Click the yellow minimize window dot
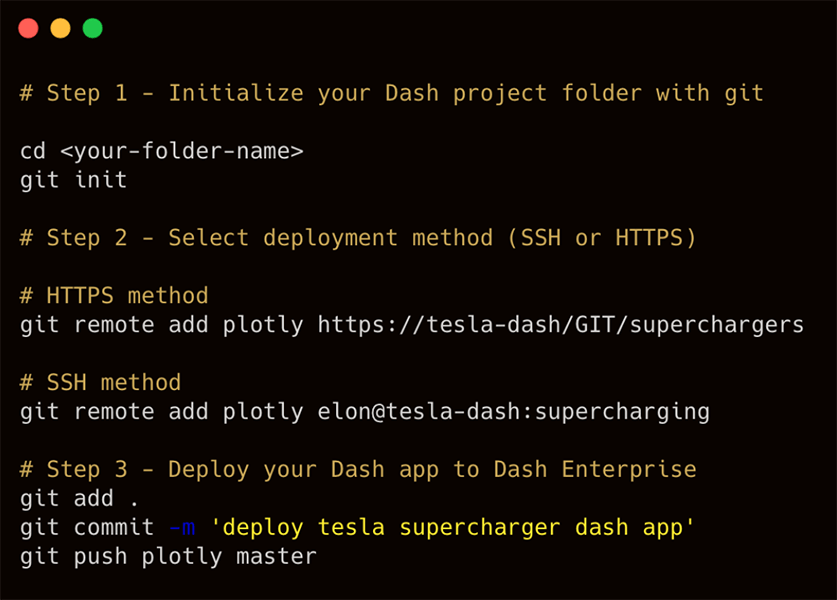 (x=60, y=28)
